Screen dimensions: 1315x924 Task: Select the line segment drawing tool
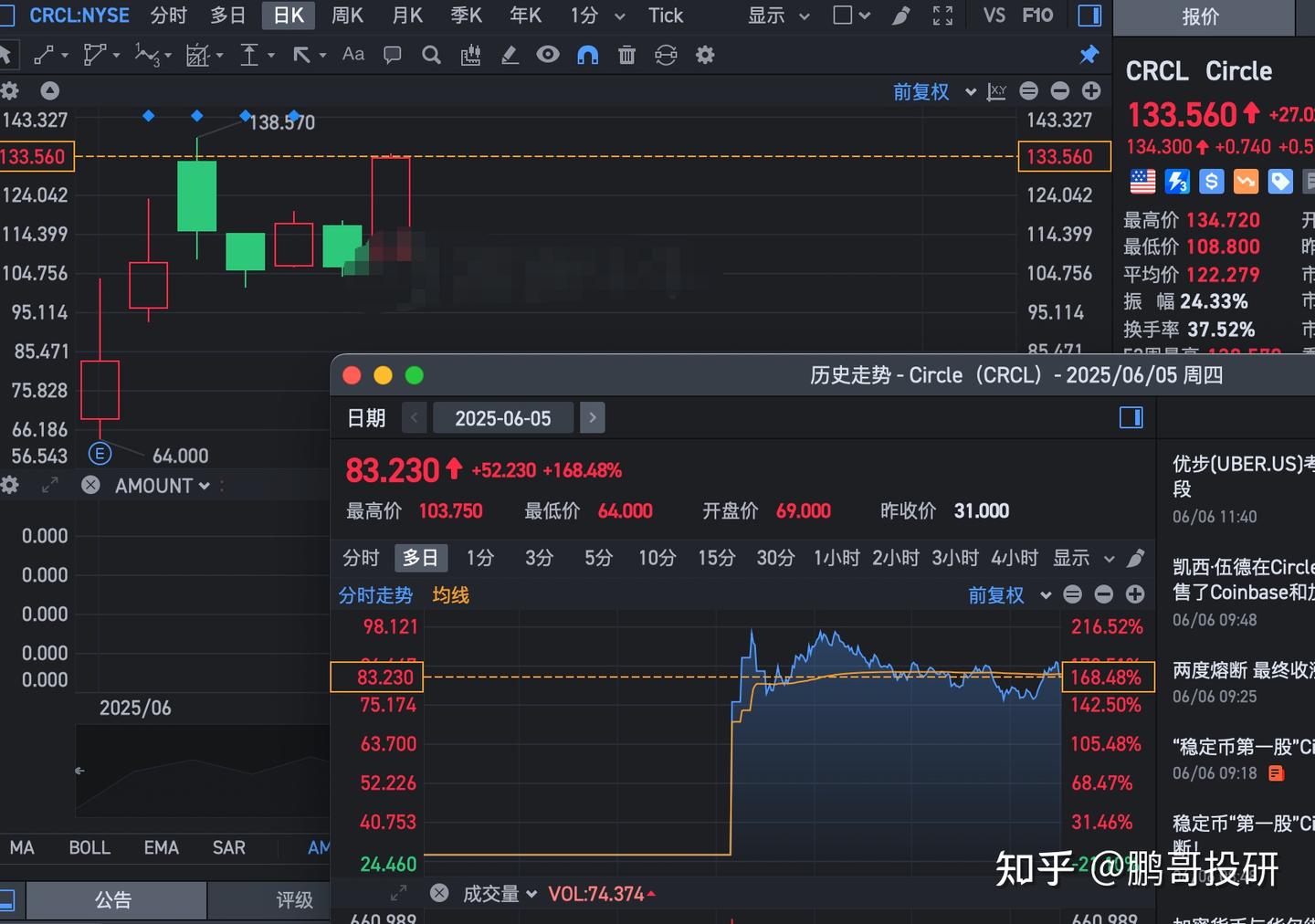click(x=44, y=56)
